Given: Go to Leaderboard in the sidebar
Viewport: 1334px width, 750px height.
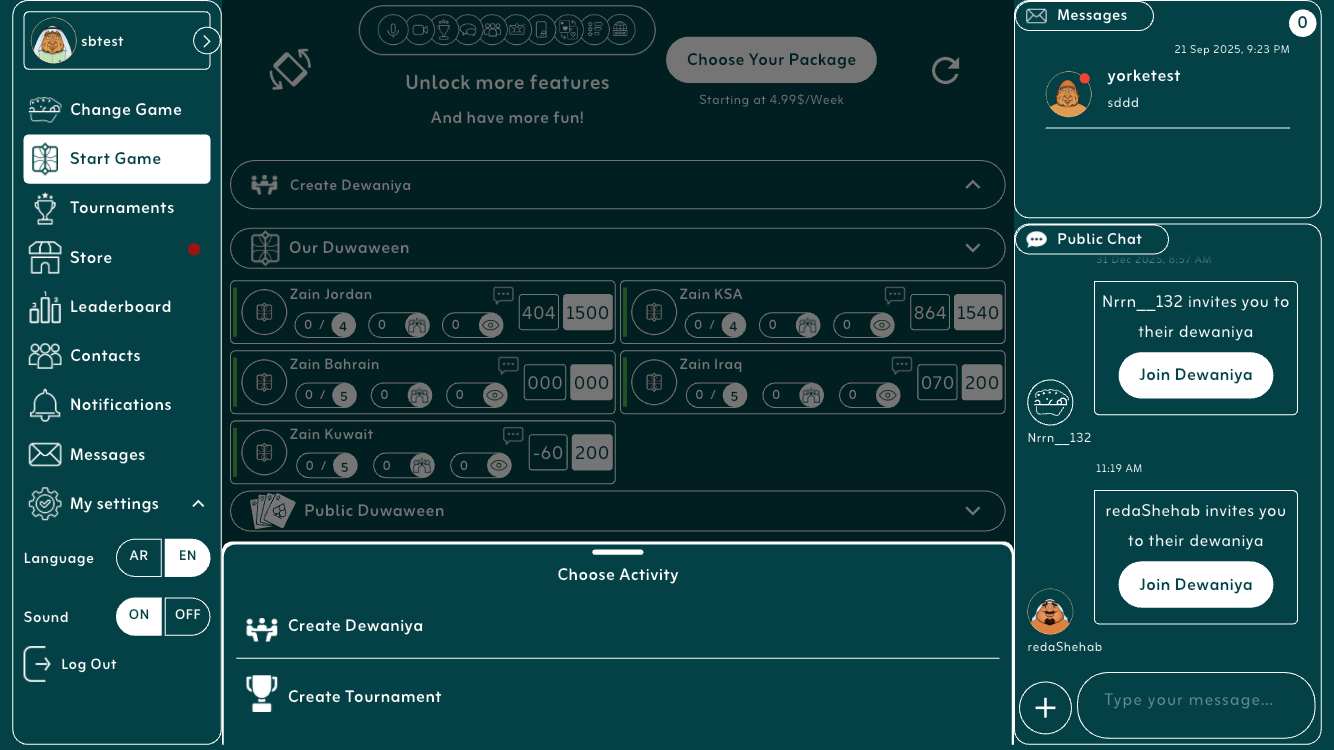Looking at the screenshot, I should [120, 307].
